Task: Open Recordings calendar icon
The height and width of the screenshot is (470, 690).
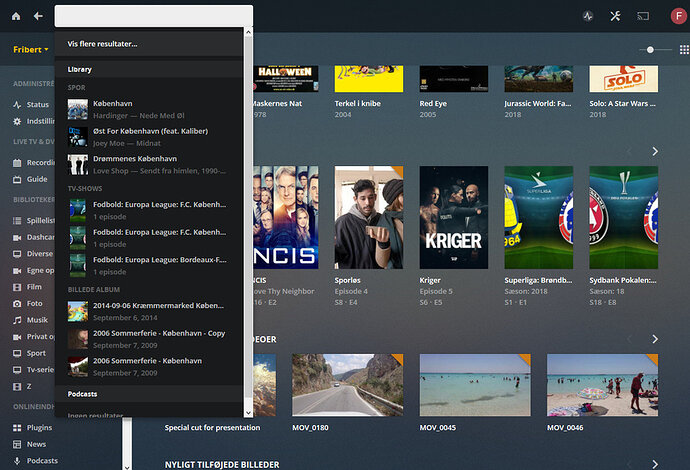Action: tap(17, 162)
